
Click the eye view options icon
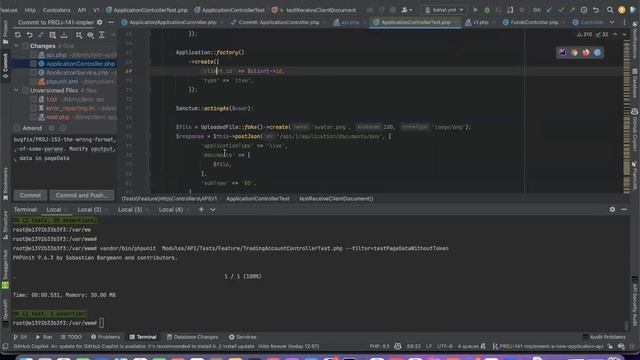[x=90, y=35]
